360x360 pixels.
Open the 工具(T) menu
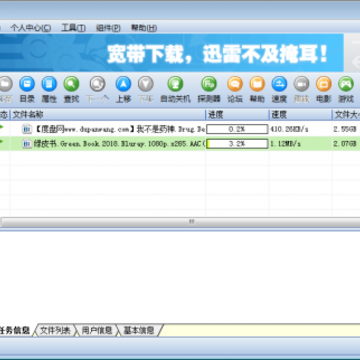coord(73,28)
